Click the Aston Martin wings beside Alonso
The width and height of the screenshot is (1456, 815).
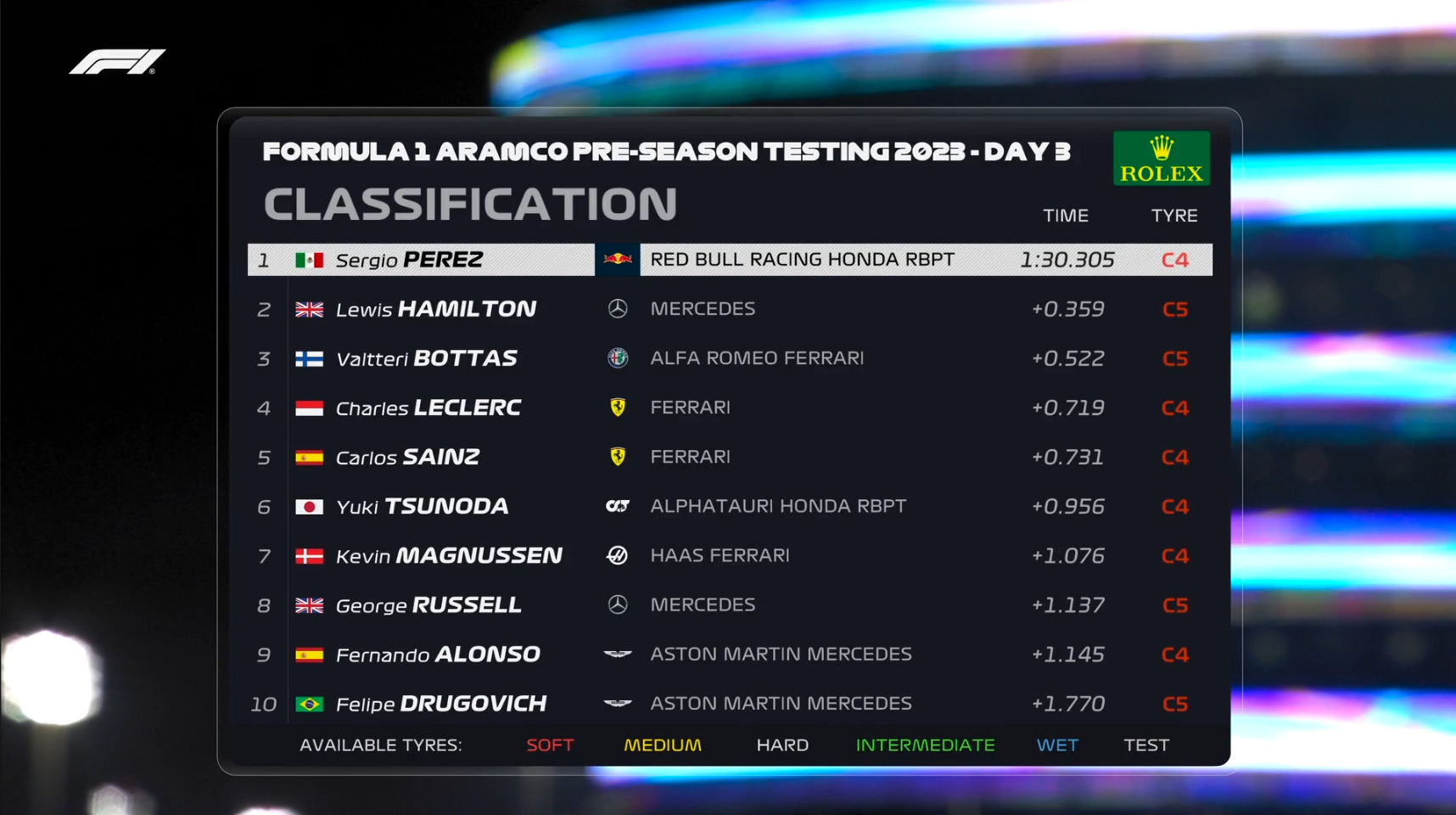[x=618, y=654]
